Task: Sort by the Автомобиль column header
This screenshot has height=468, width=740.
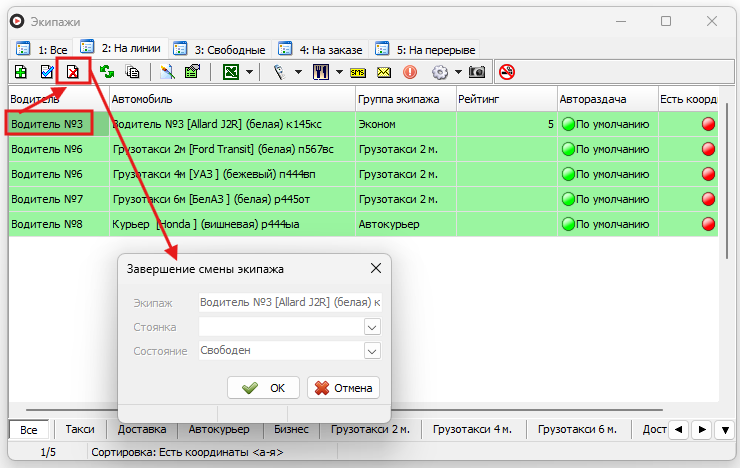Action: pos(233,100)
